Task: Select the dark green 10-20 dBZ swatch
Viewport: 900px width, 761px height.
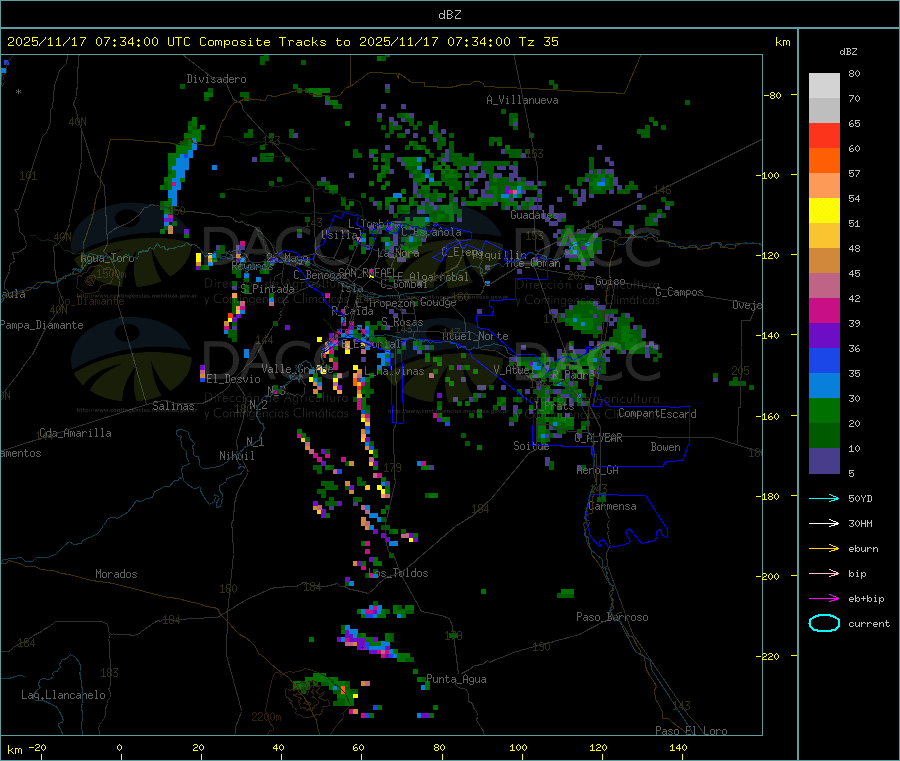Action: pos(824,436)
